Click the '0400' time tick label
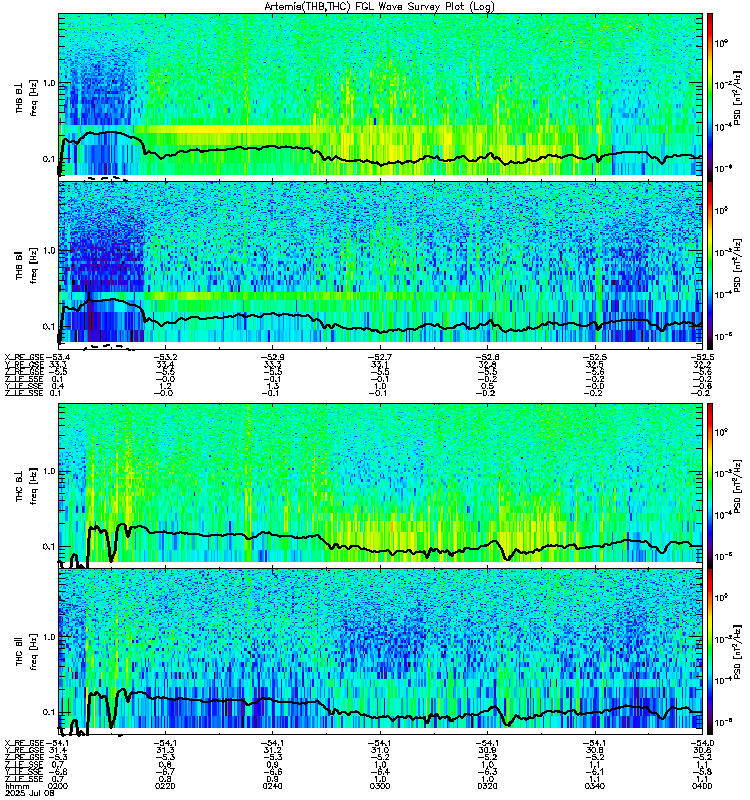Screen dimensions: 750x800 tap(702, 786)
